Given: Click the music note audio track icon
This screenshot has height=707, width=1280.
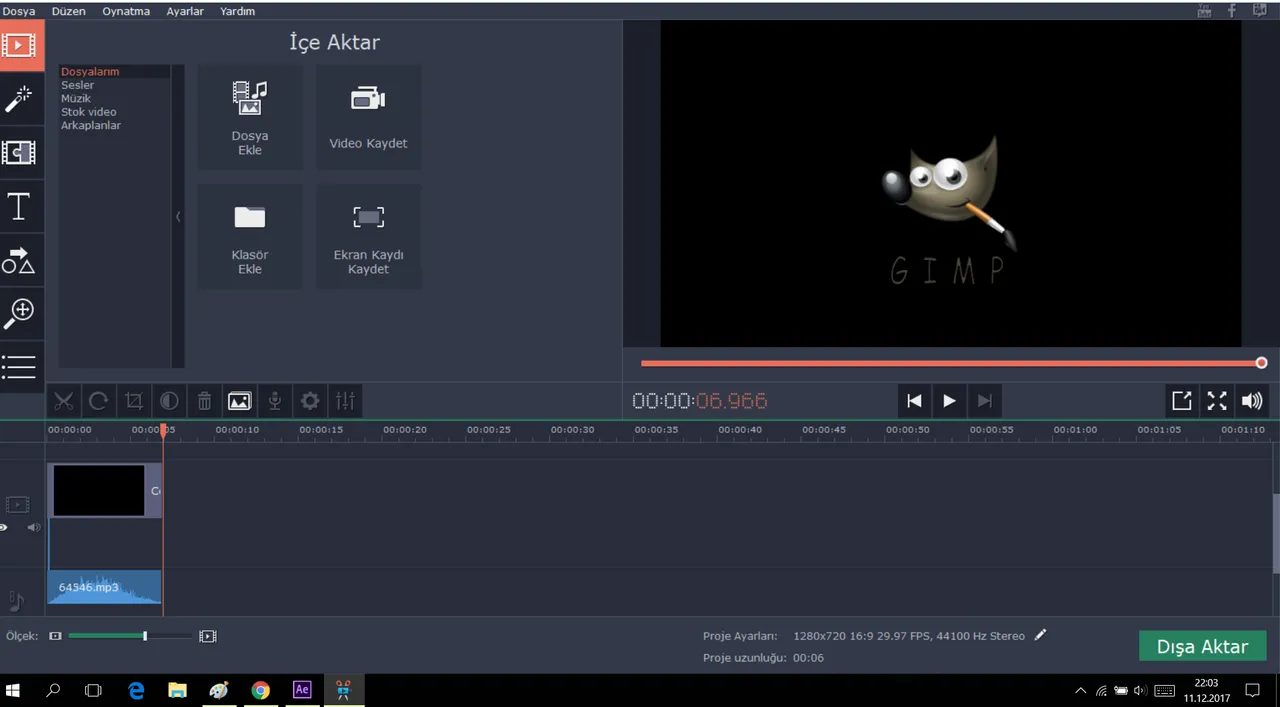Looking at the screenshot, I should point(17,600).
